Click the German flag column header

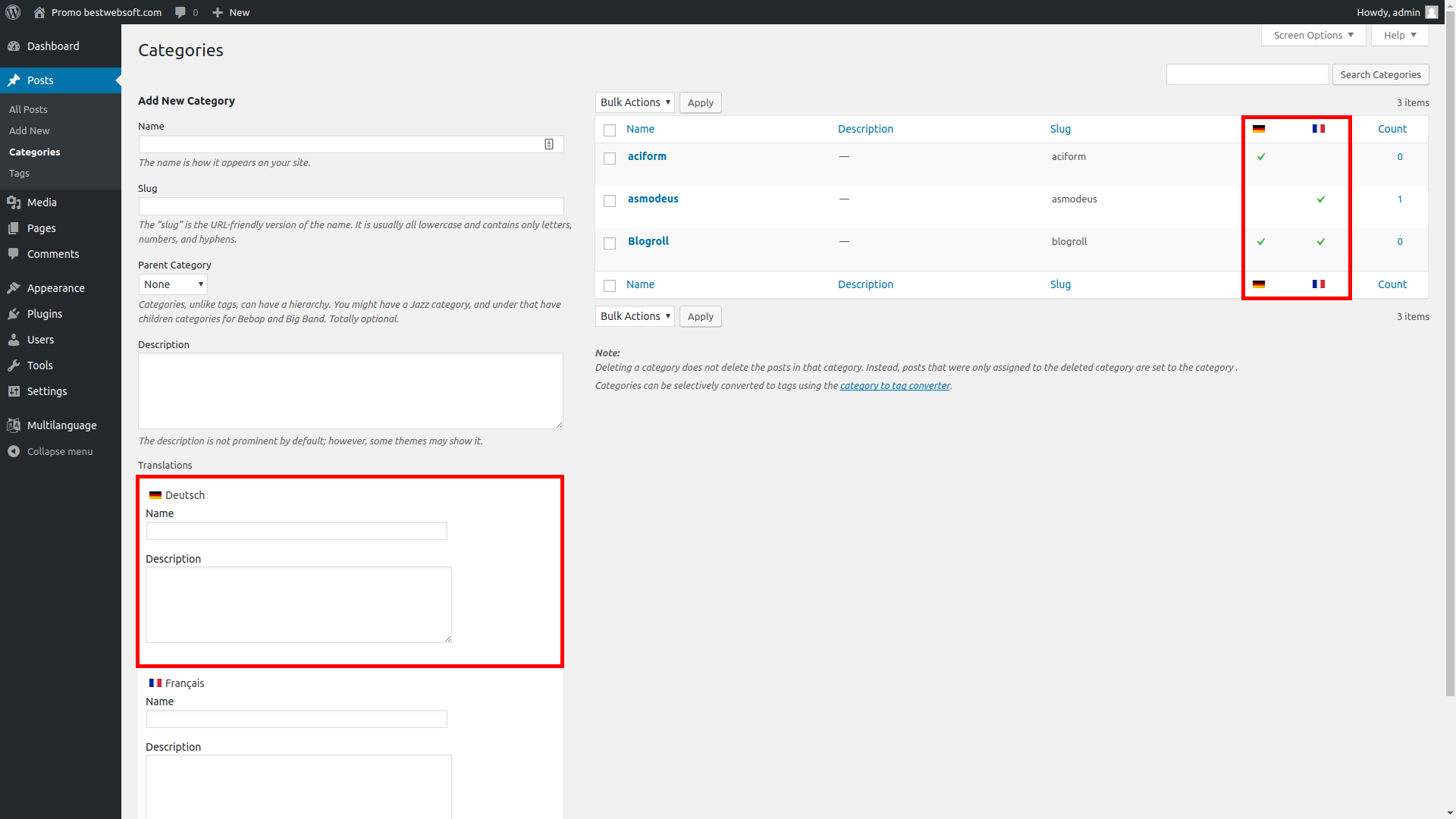coord(1259,129)
